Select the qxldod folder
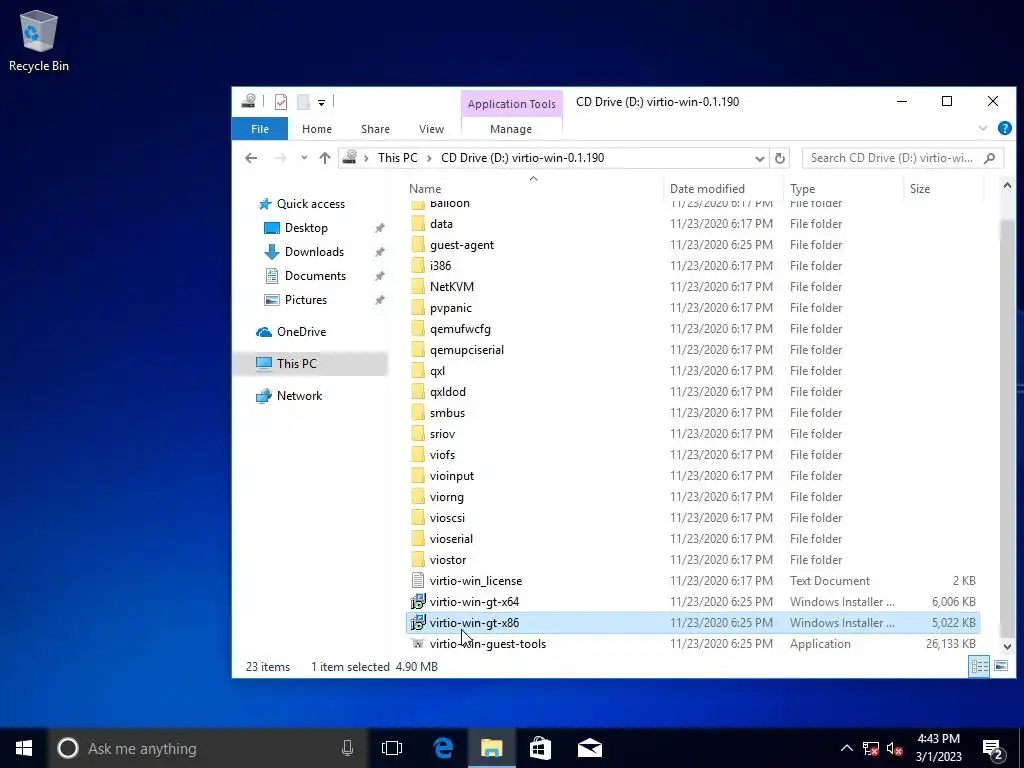This screenshot has width=1024, height=768. (447, 392)
